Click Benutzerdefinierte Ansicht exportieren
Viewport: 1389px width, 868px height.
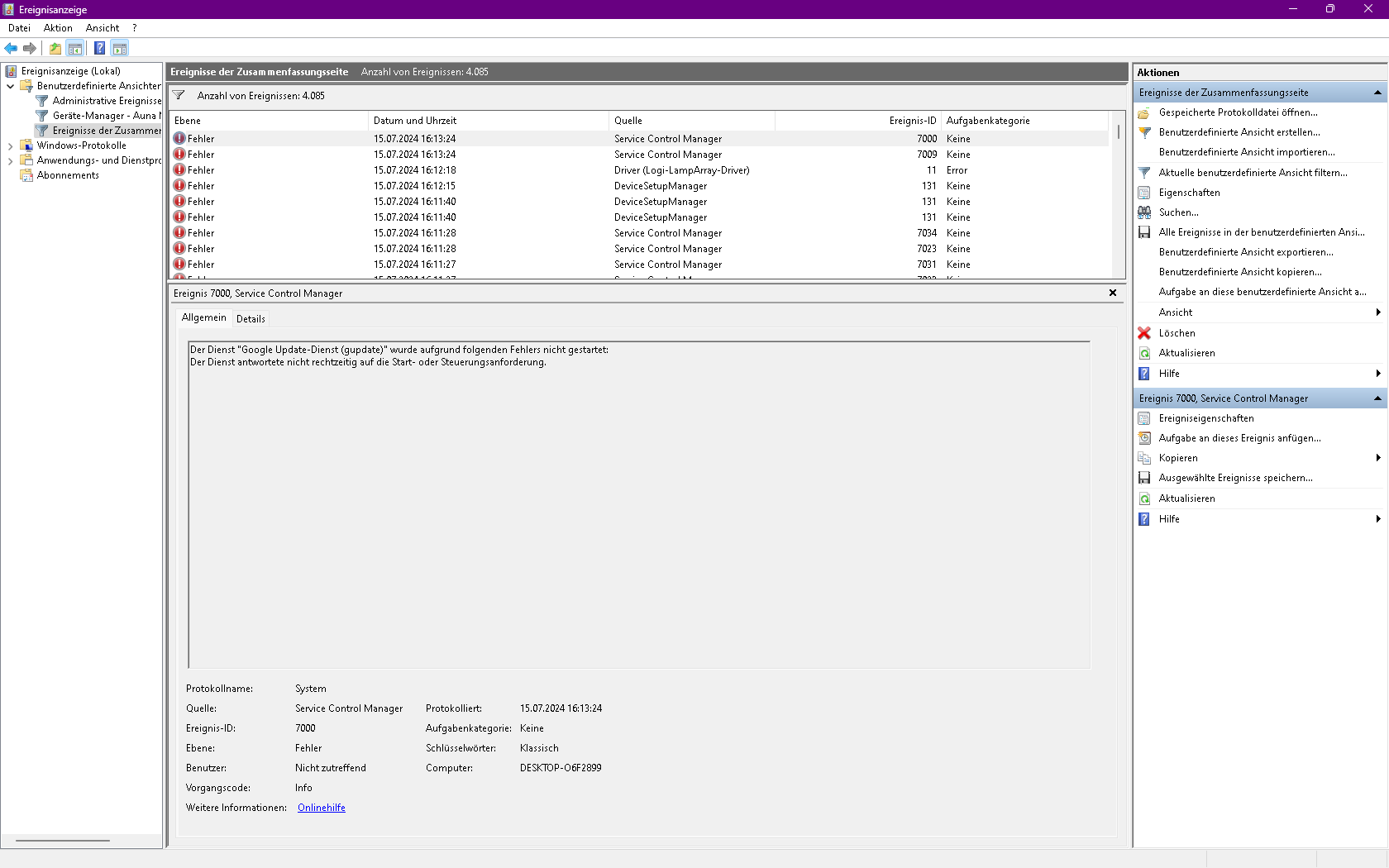point(1244,251)
